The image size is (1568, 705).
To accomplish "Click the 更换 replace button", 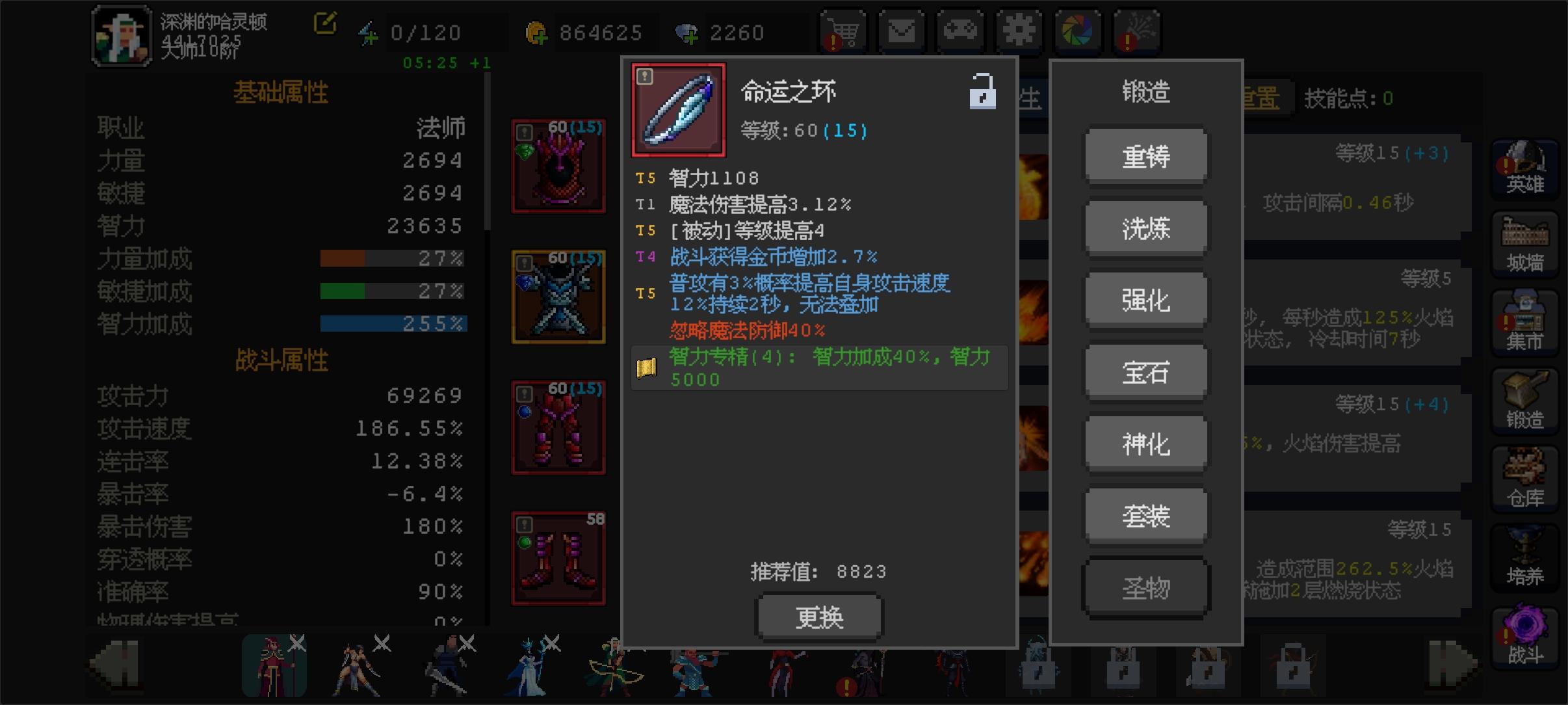I will click(819, 617).
